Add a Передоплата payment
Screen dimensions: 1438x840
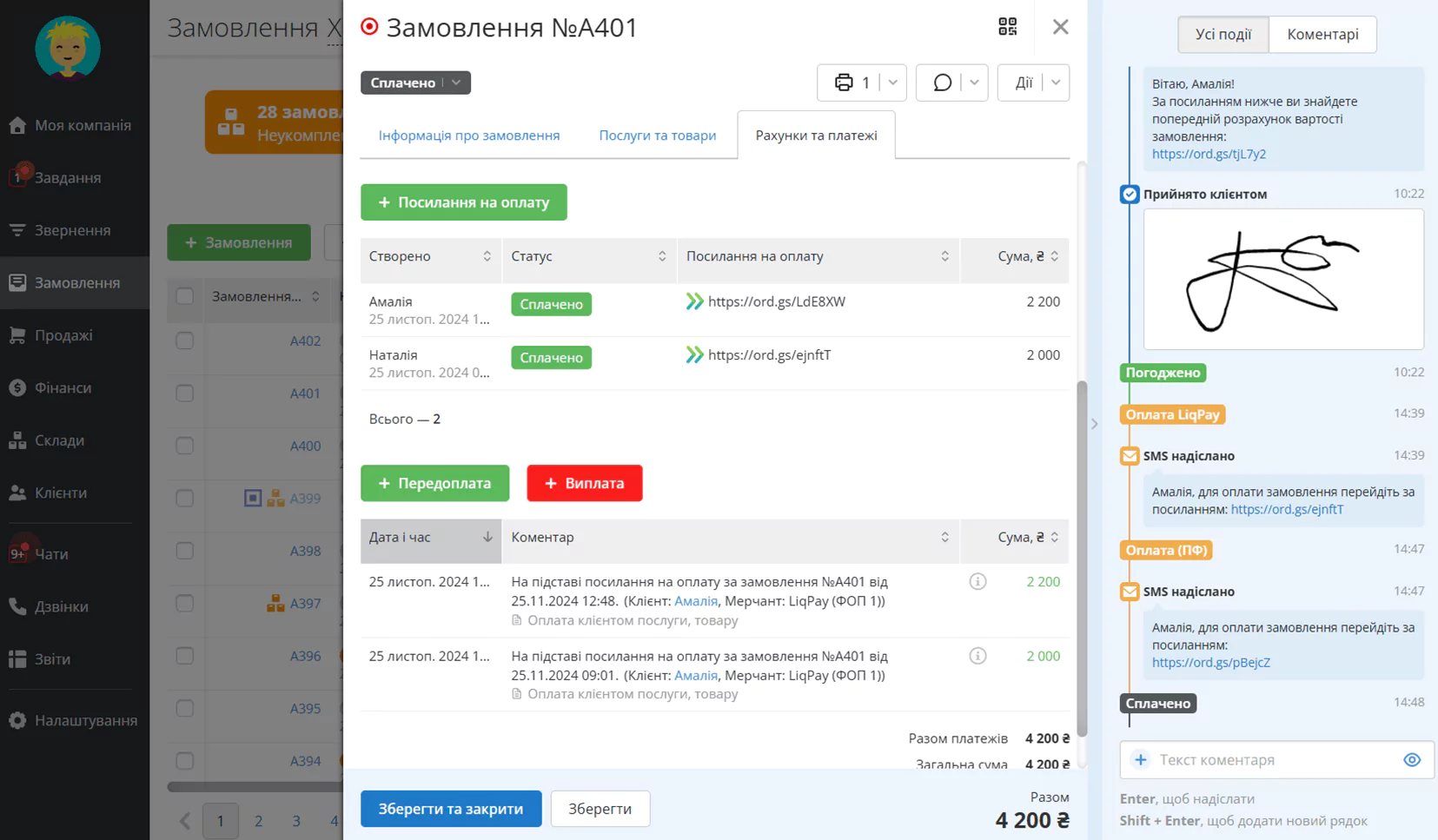[434, 483]
